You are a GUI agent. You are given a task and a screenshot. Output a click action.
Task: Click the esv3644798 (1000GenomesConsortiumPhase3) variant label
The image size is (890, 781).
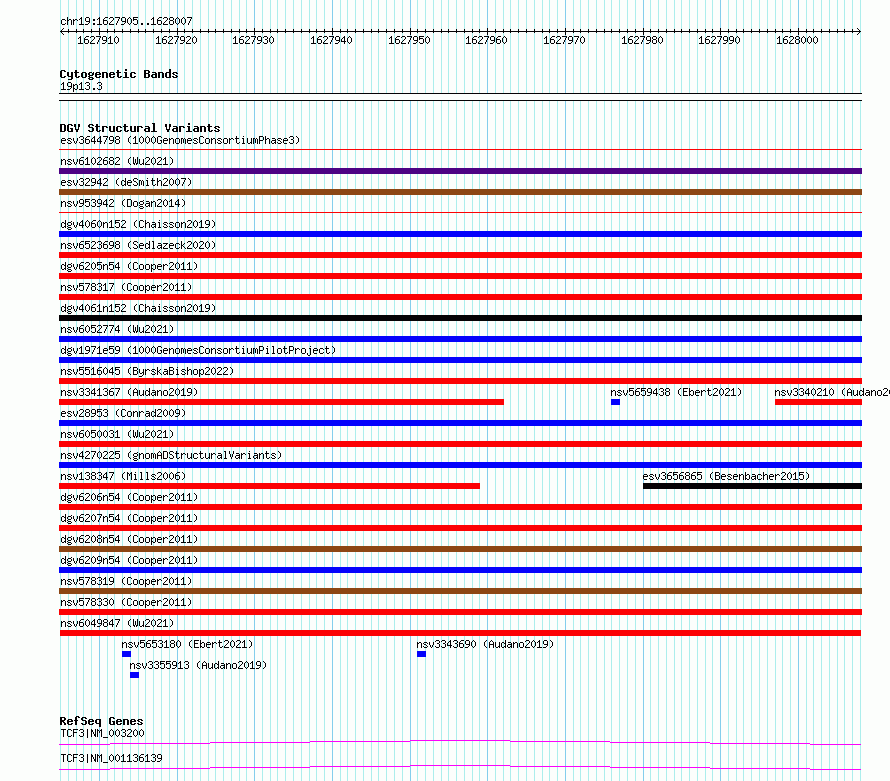pos(180,140)
